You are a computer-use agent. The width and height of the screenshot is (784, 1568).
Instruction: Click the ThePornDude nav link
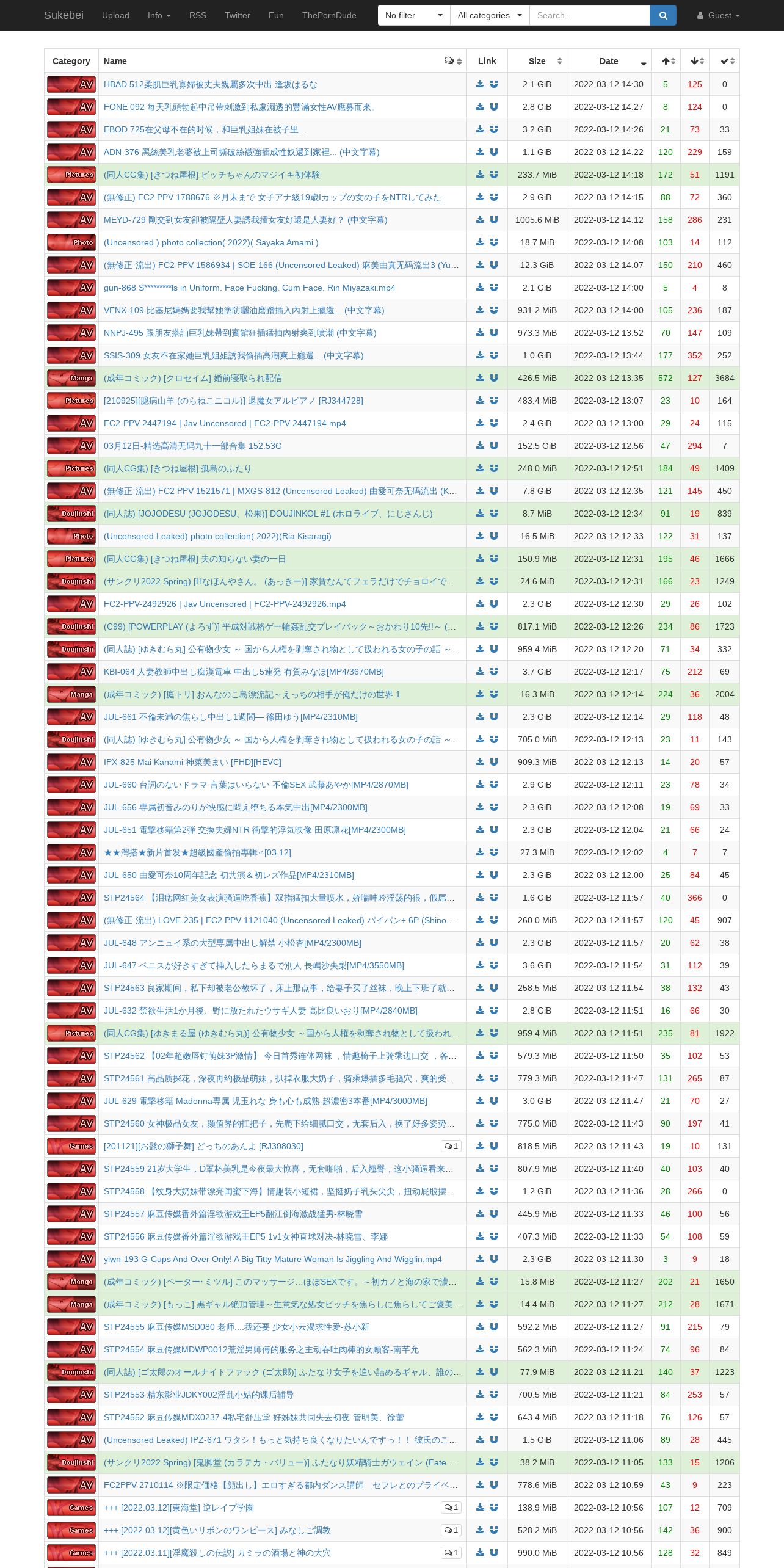[x=329, y=15]
